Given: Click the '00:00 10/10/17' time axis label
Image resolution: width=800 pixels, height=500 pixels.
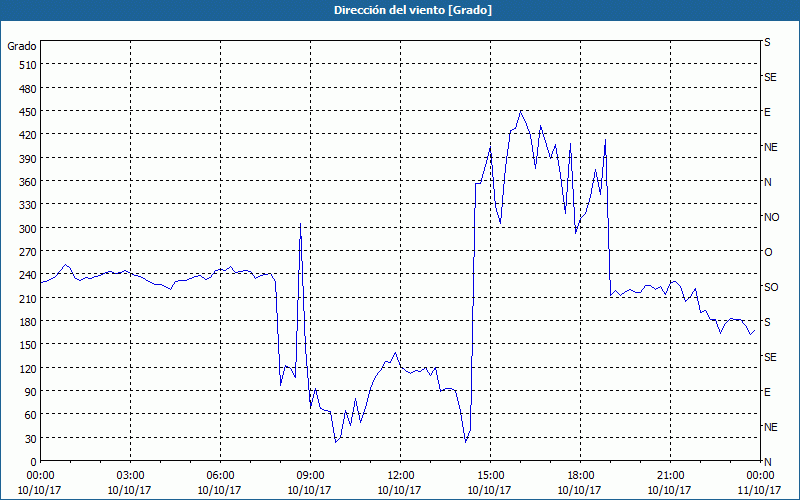Looking at the screenshot, I should click(x=40, y=483).
